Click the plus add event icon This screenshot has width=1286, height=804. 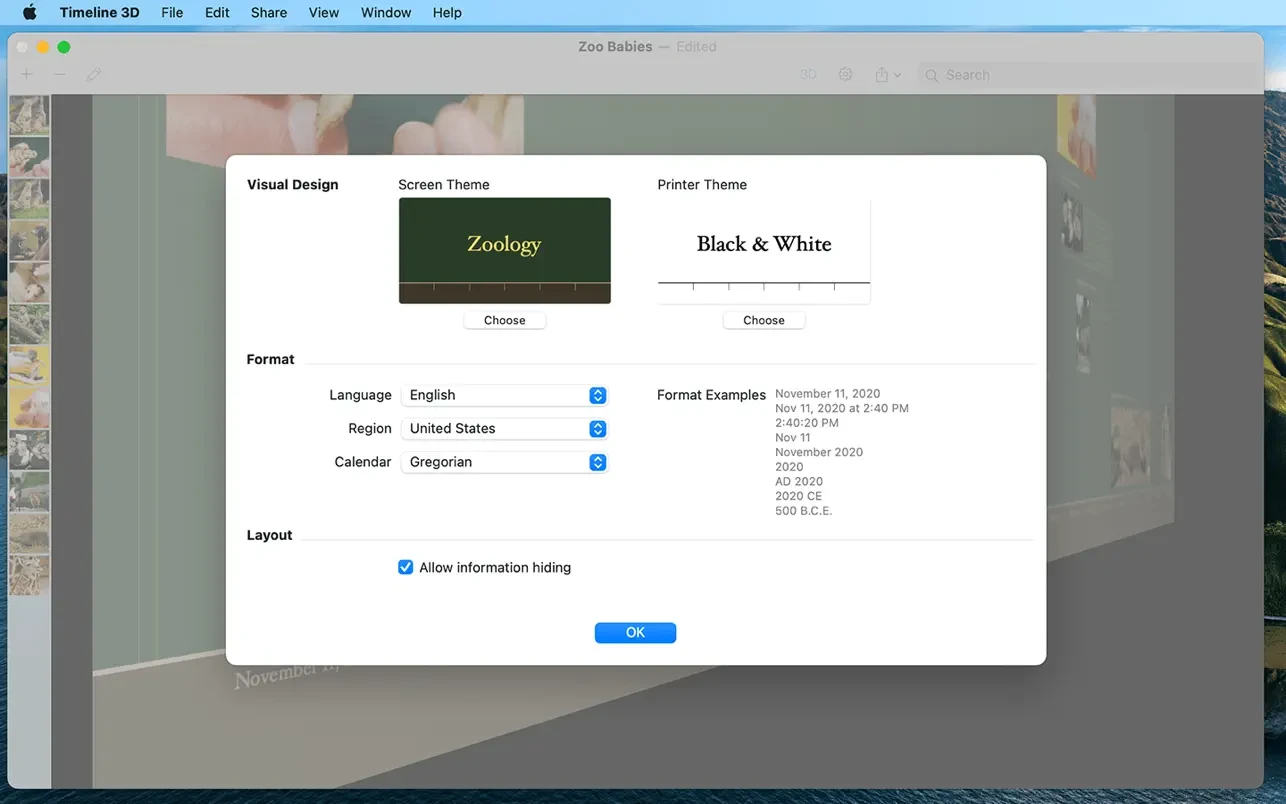27,75
